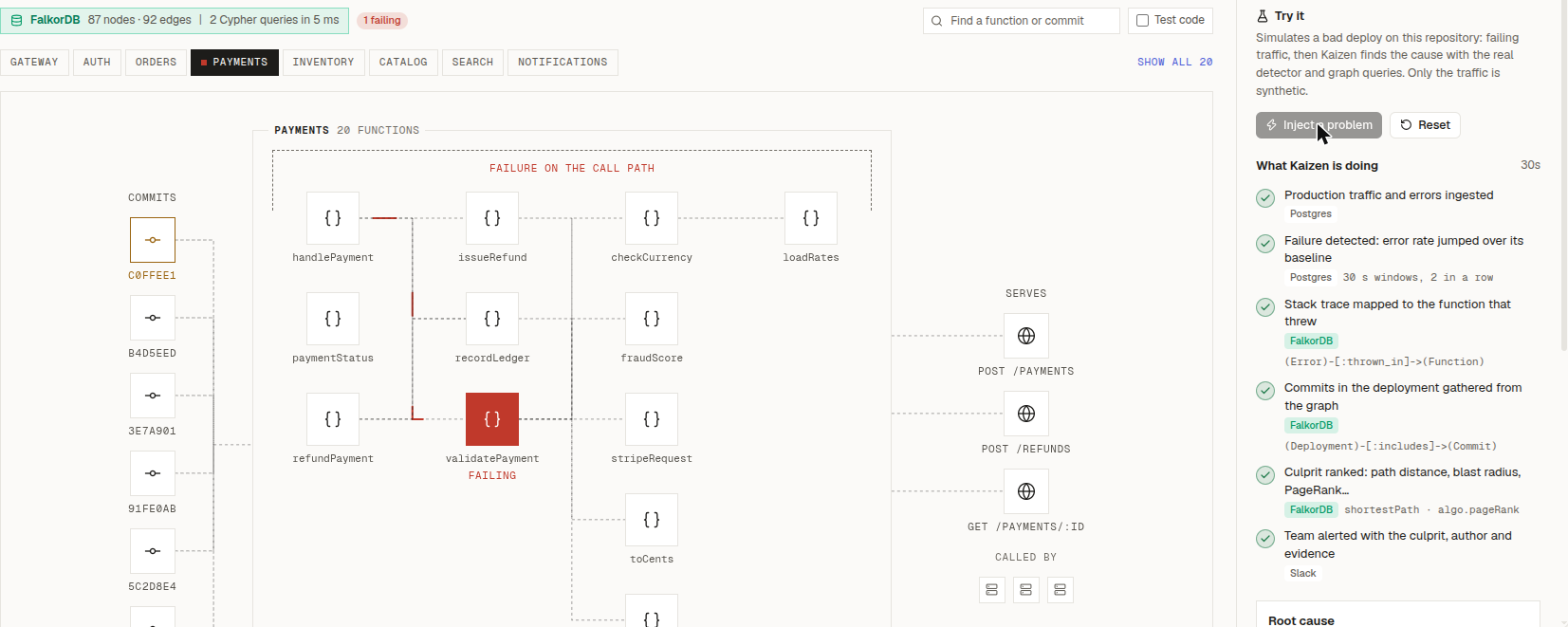Click the POST /REFUNDS endpoint globe icon

coord(1026,414)
